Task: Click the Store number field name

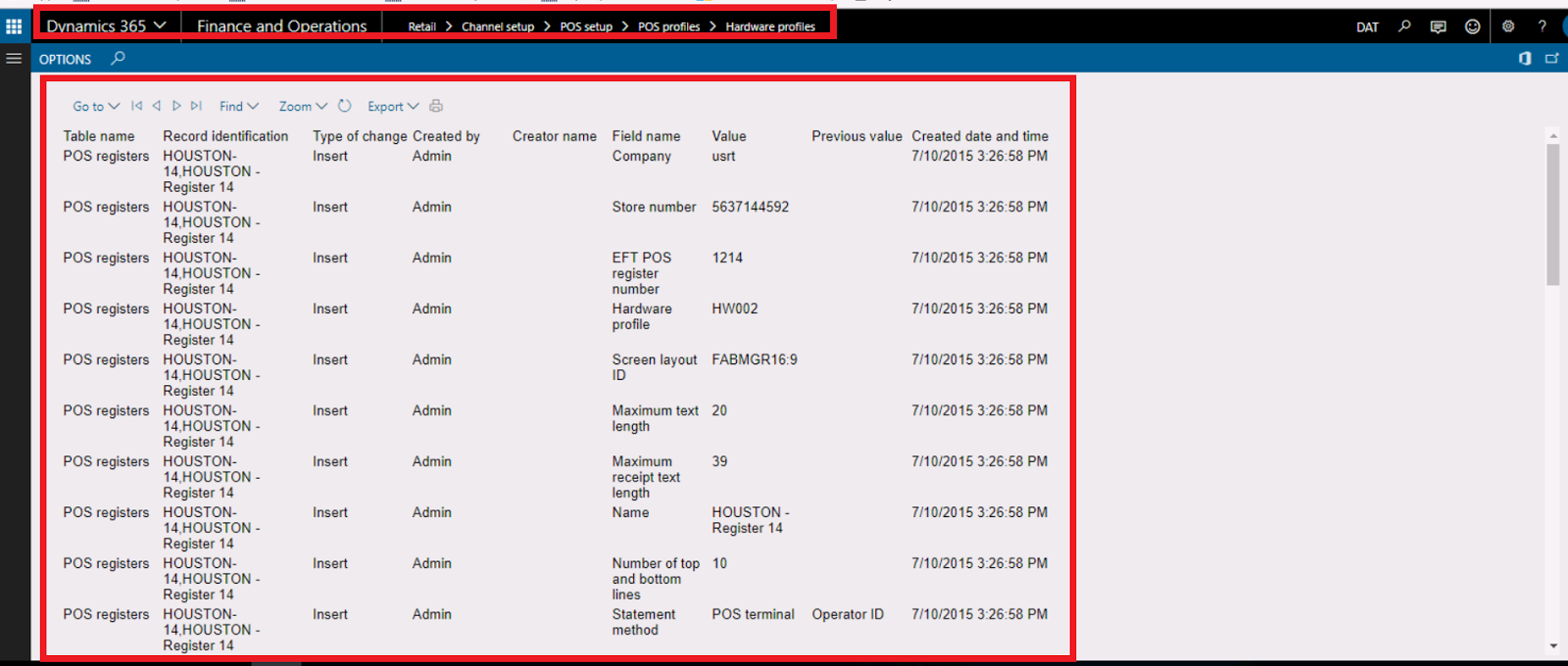Action: pyautogui.click(x=654, y=207)
